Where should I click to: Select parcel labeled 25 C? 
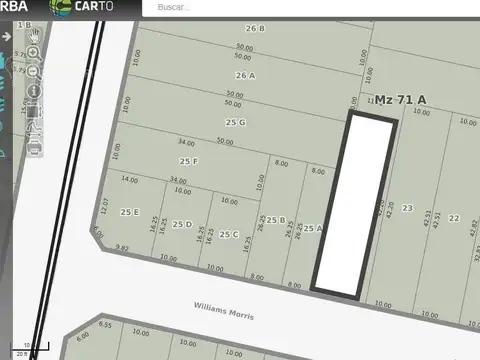[229, 234]
